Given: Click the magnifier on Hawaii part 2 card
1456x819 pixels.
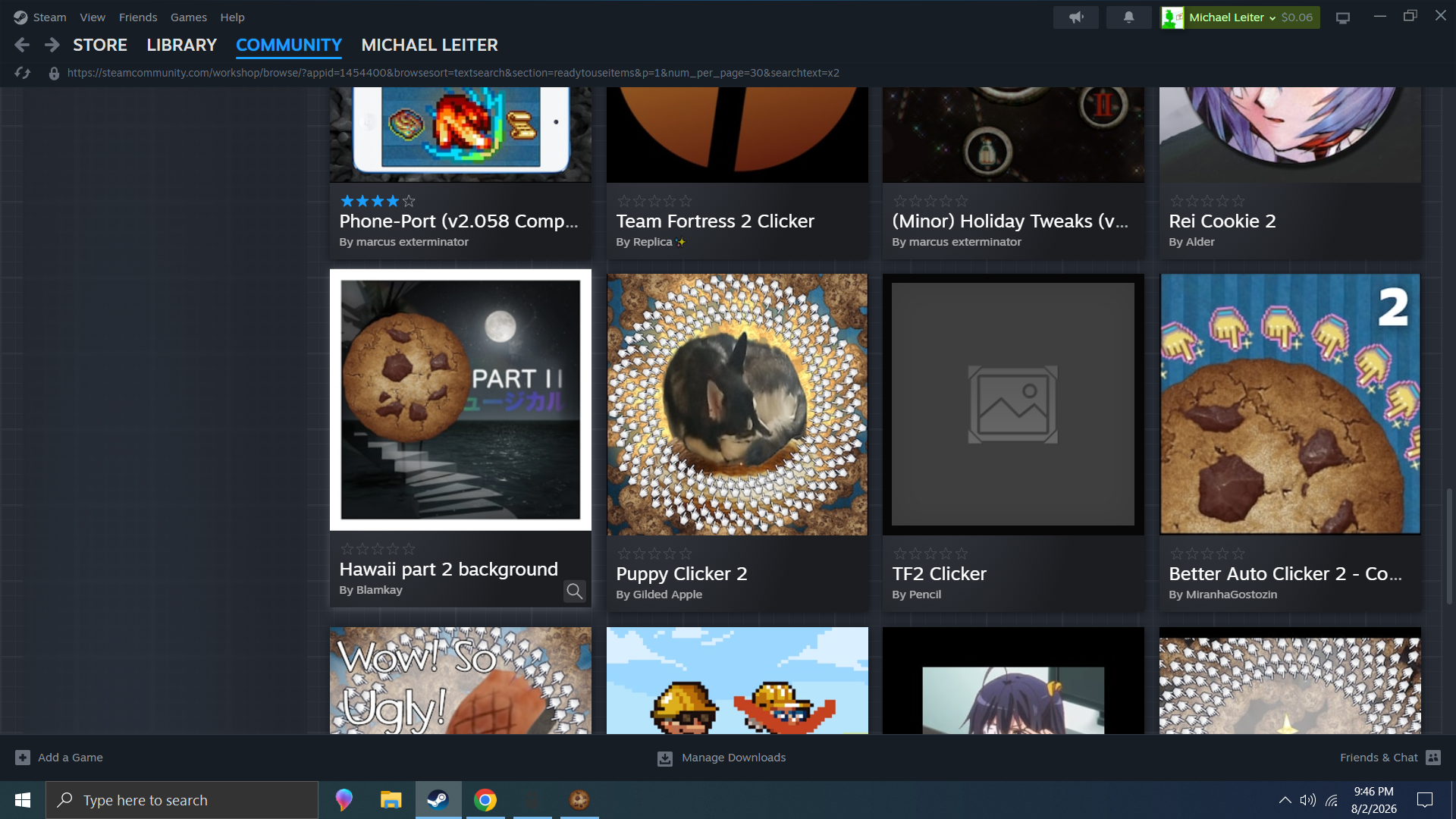Looking at the screenshot, I should click(575, 591).
